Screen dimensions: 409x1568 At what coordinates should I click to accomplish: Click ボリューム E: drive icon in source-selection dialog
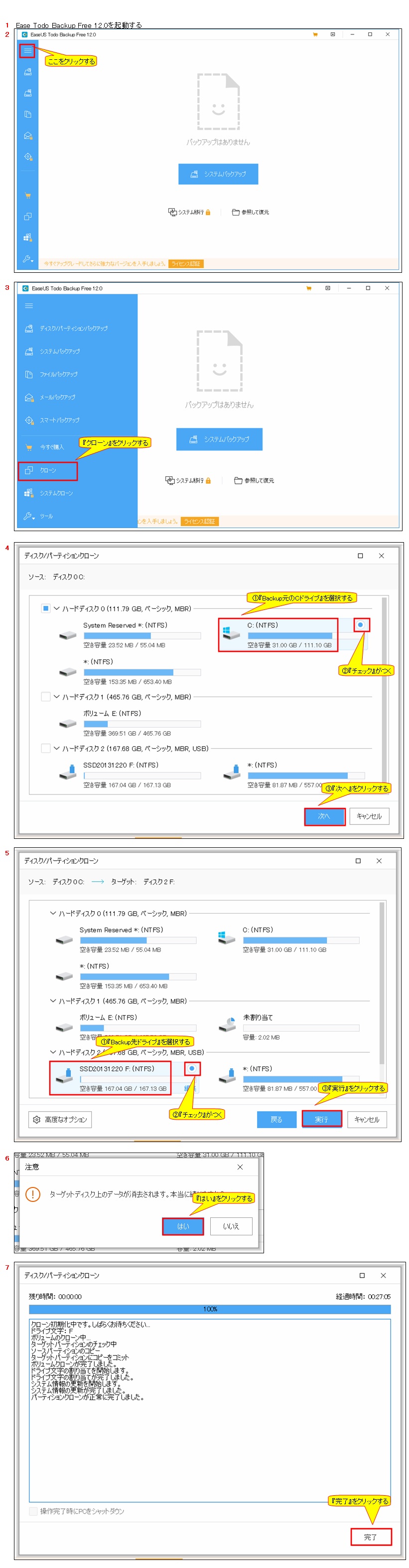(67, 724)
